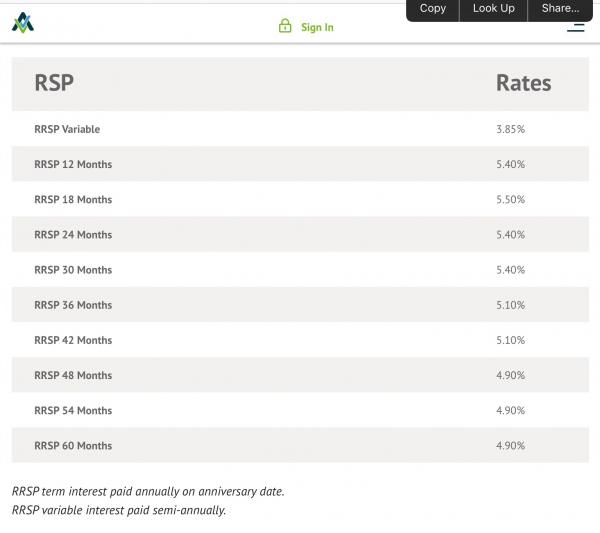Image resolution: width=600 pixels, height=533 pixels.
Task: Select the RRSP Variable row label
Action: (67, 129)
